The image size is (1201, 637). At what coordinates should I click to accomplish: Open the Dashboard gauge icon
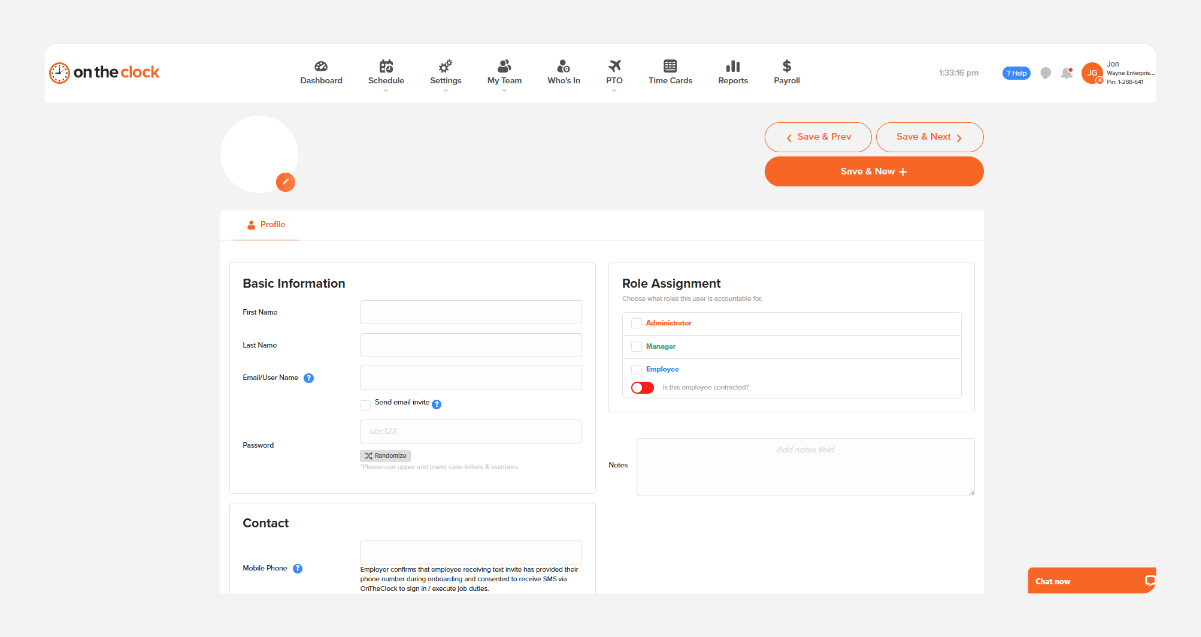(x=321, y=66)
